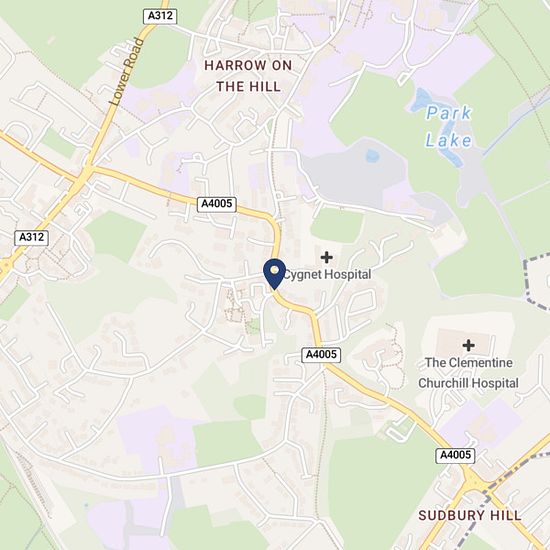Click the Harrow on the Hill label

coord(248,76)
